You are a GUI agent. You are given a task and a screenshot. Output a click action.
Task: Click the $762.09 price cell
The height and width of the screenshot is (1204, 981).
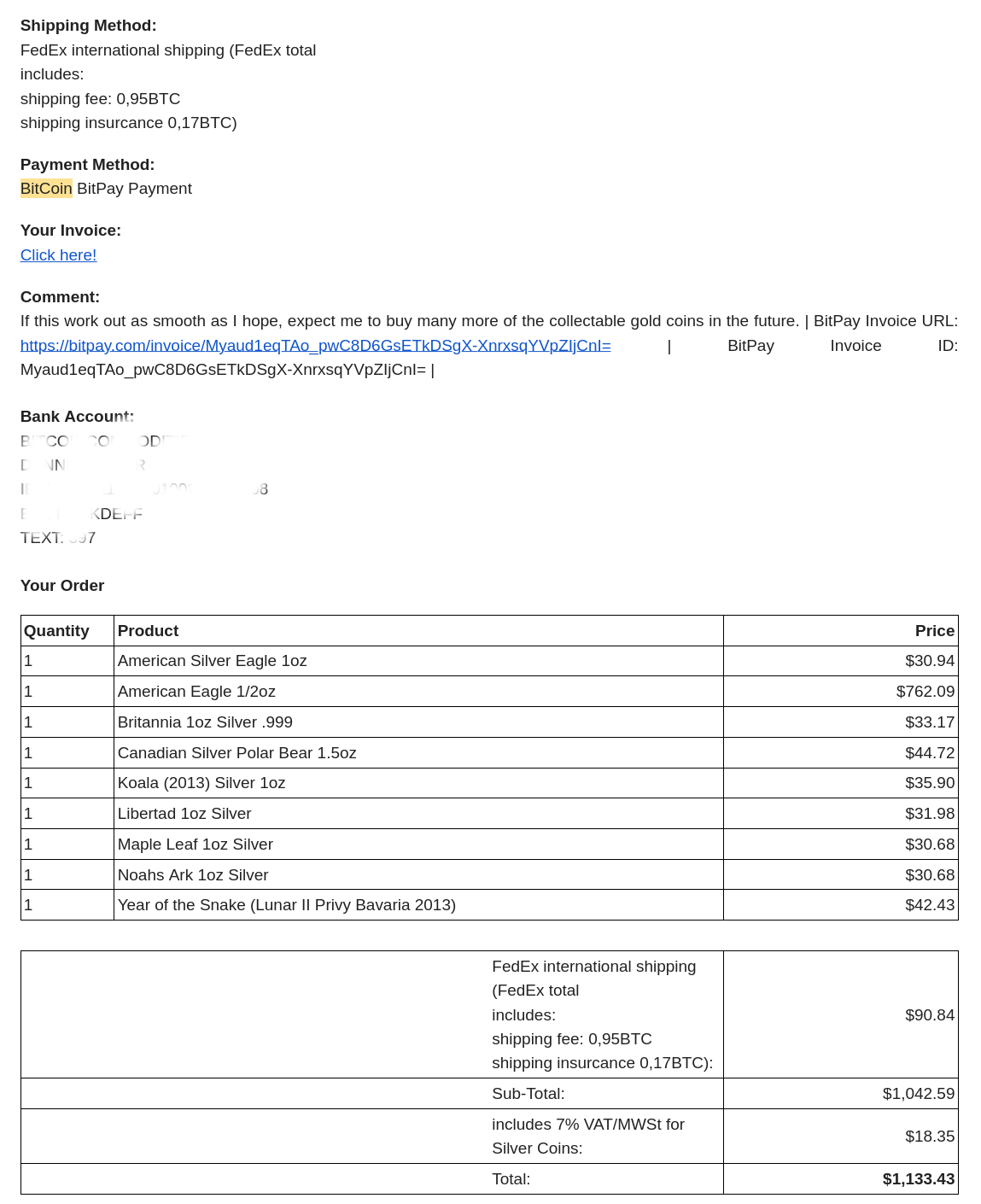pyautogui.click(x=841, y=692)
